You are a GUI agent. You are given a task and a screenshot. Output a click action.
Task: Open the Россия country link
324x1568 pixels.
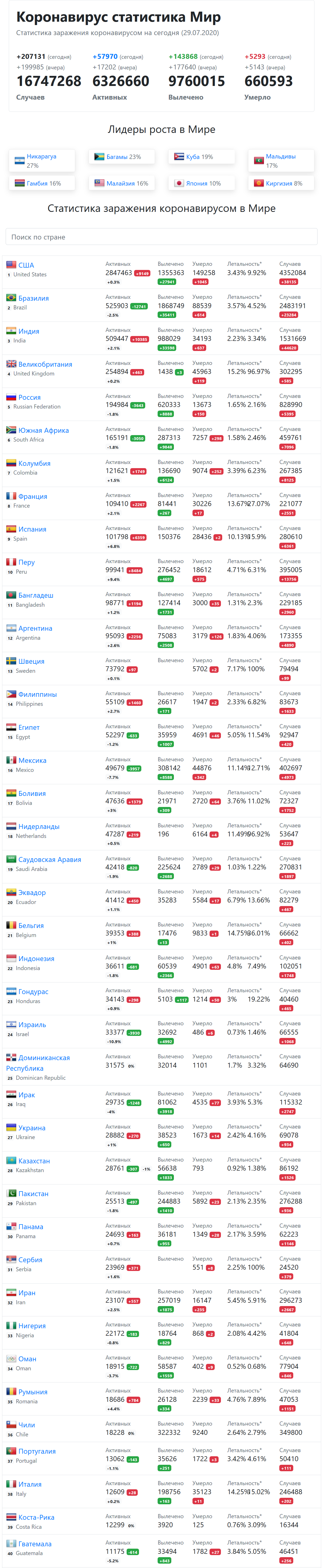pos(29,397)
